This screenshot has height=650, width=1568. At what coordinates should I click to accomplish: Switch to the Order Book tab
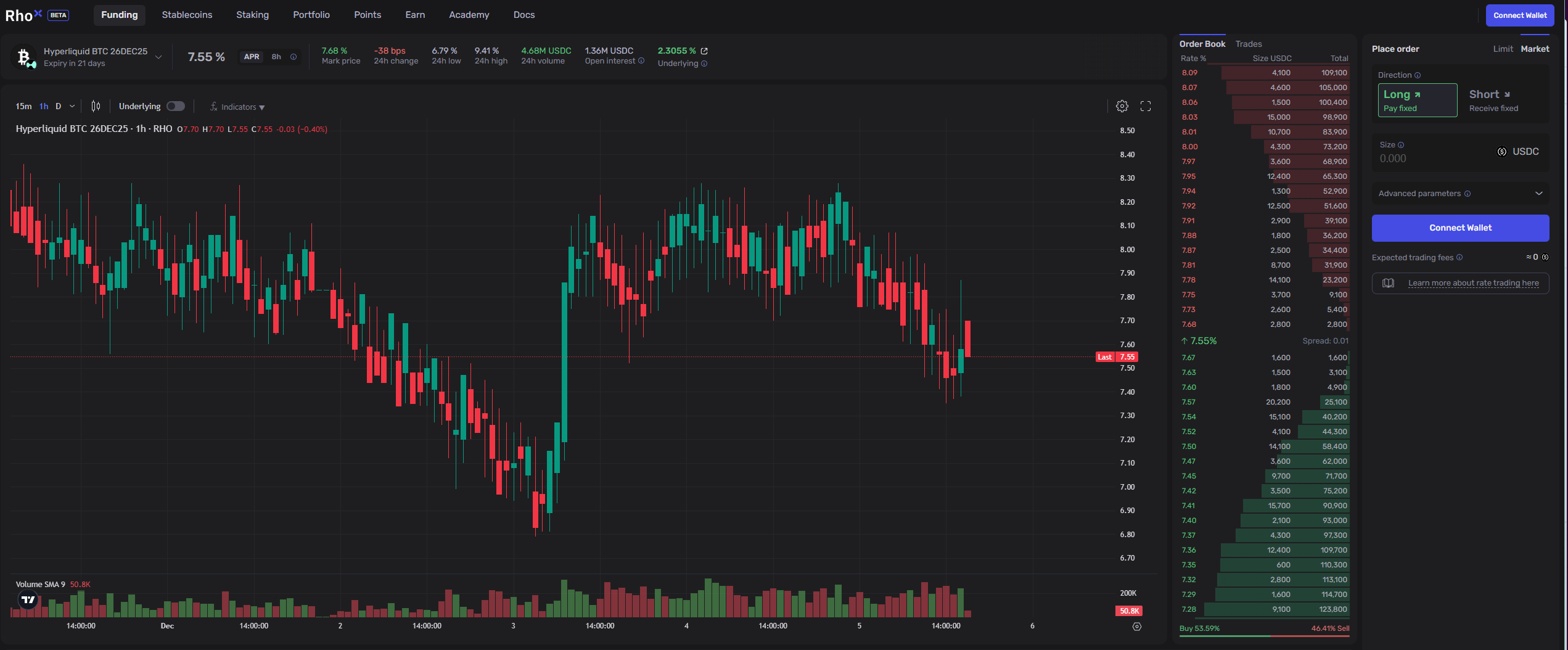click(x=1202, y=44)
